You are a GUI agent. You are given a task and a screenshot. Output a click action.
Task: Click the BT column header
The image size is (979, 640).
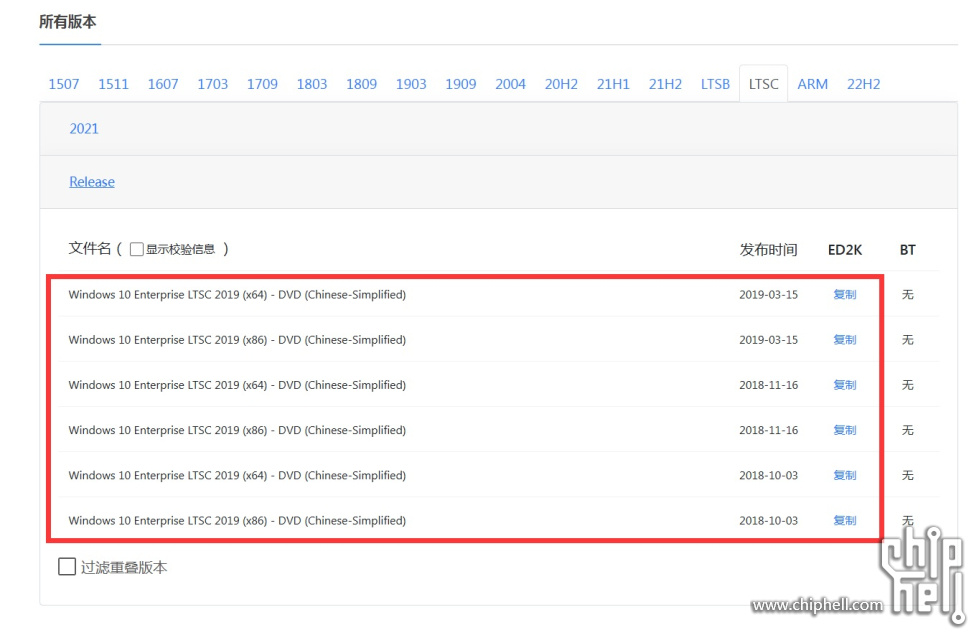pyautogui.click(x=908, y=250)
